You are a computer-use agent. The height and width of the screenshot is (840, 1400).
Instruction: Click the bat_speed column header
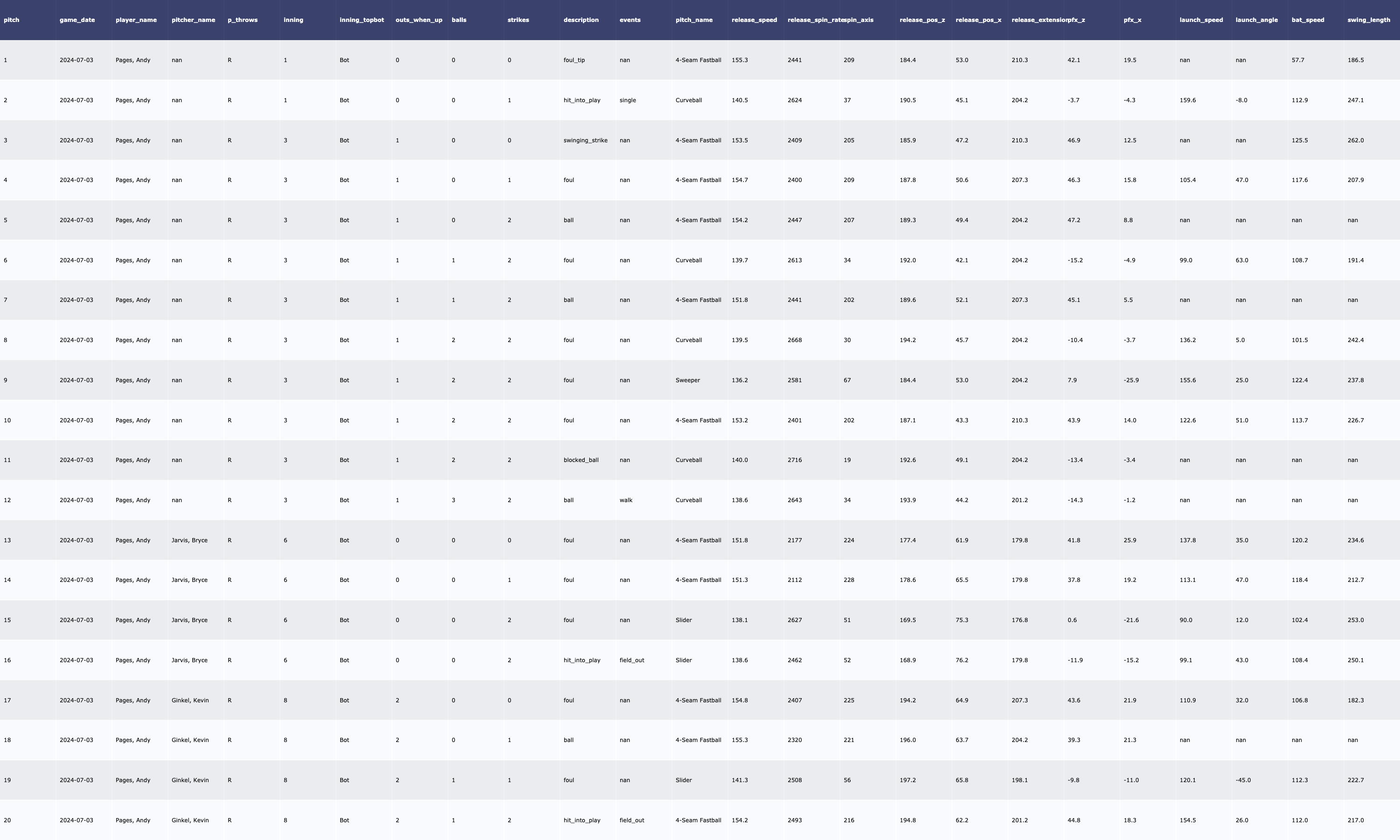tap(1307, 20)
